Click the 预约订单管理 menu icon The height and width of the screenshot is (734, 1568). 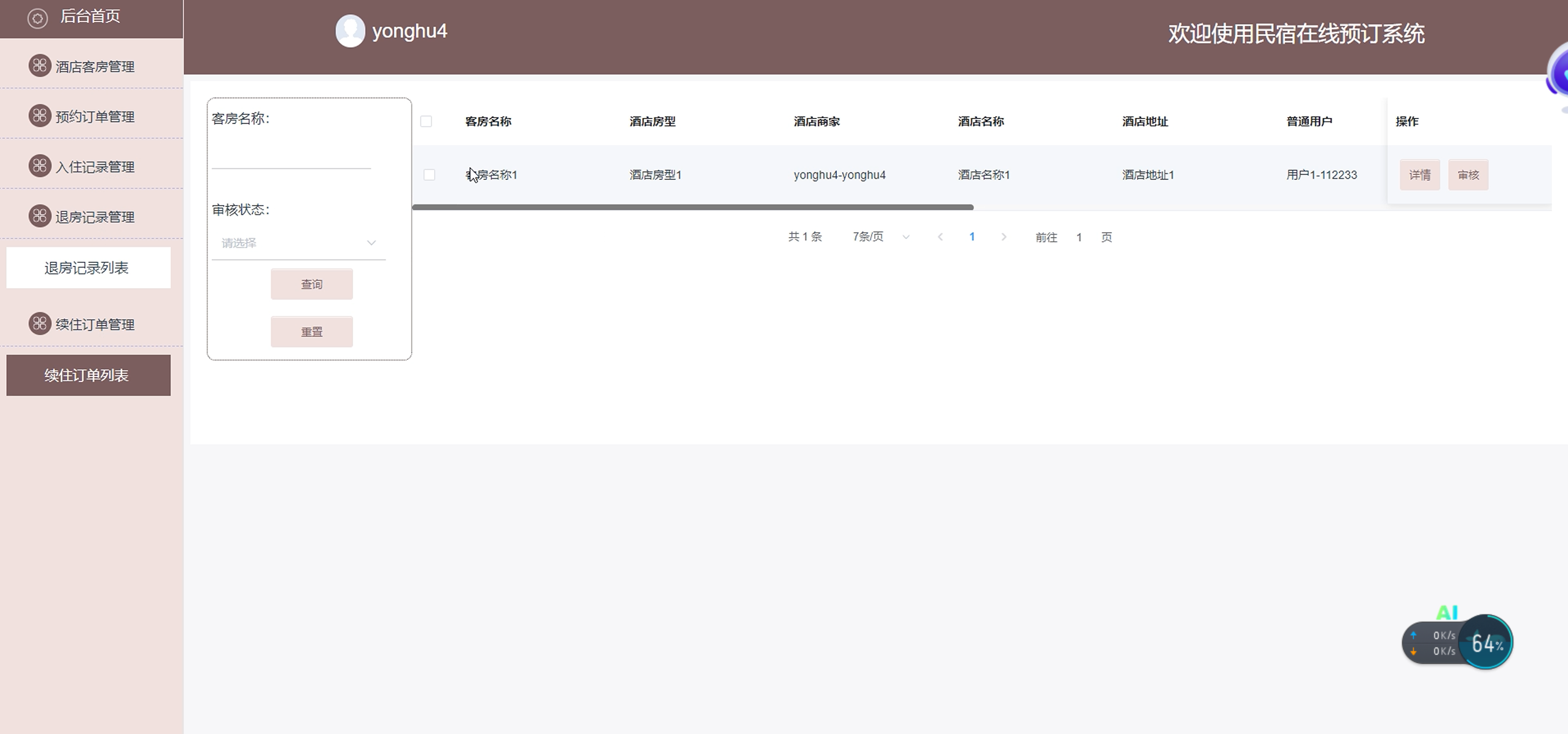coord(40,115)
